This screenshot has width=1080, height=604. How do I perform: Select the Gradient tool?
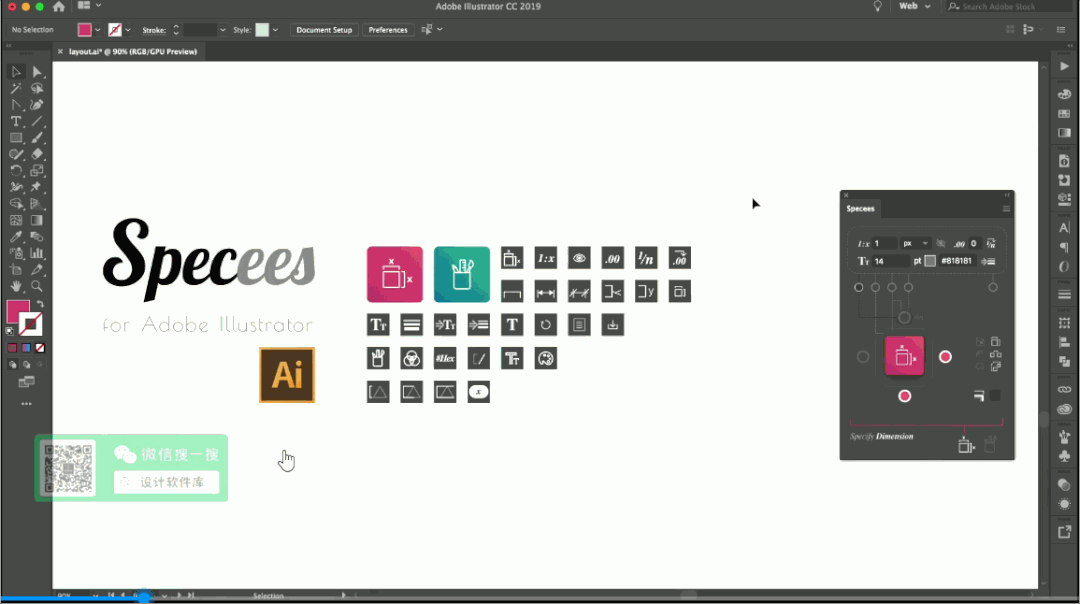[37, 220]
